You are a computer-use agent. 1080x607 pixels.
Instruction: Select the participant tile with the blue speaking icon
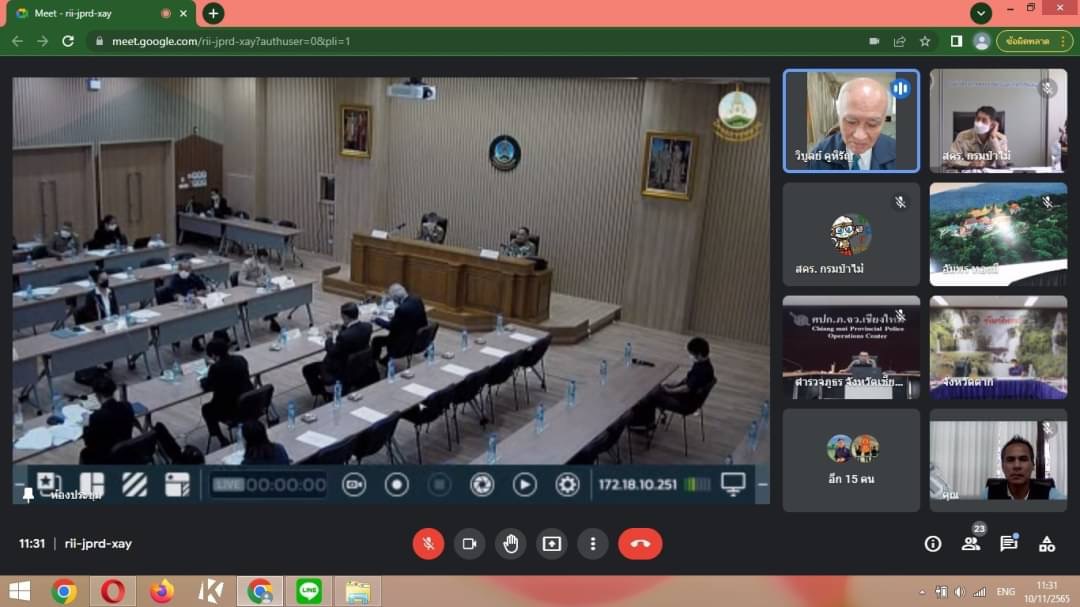[x=851, y=121]
